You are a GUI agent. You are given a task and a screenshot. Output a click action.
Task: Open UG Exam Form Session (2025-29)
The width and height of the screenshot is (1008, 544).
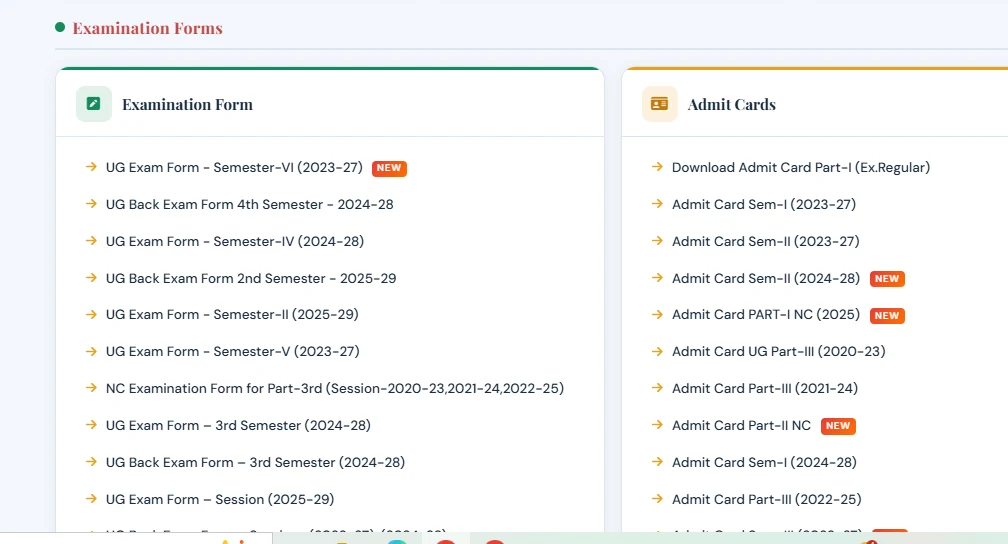click(x=220, y=499)
